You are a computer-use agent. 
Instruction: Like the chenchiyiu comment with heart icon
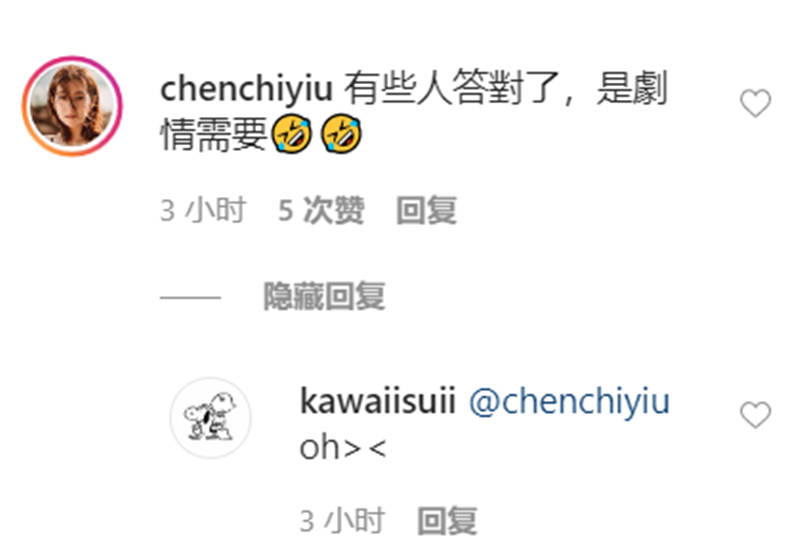click(755, 103)
